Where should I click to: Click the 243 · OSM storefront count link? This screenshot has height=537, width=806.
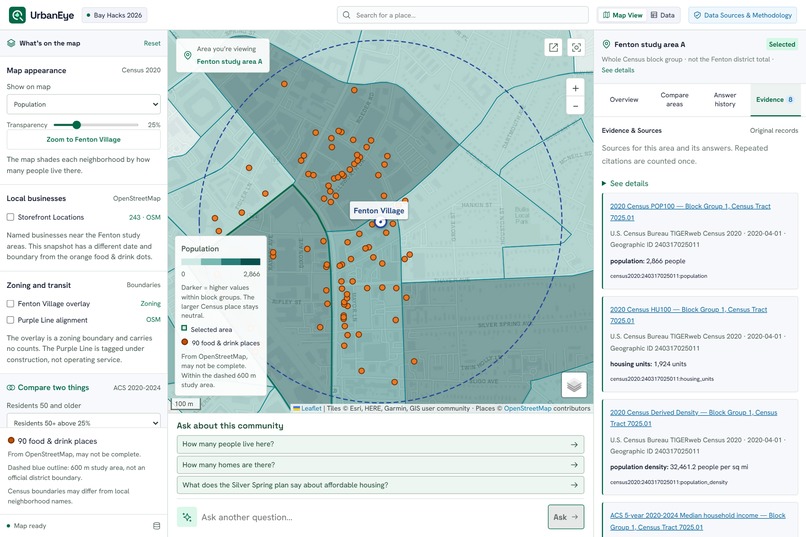pos(144,217)
